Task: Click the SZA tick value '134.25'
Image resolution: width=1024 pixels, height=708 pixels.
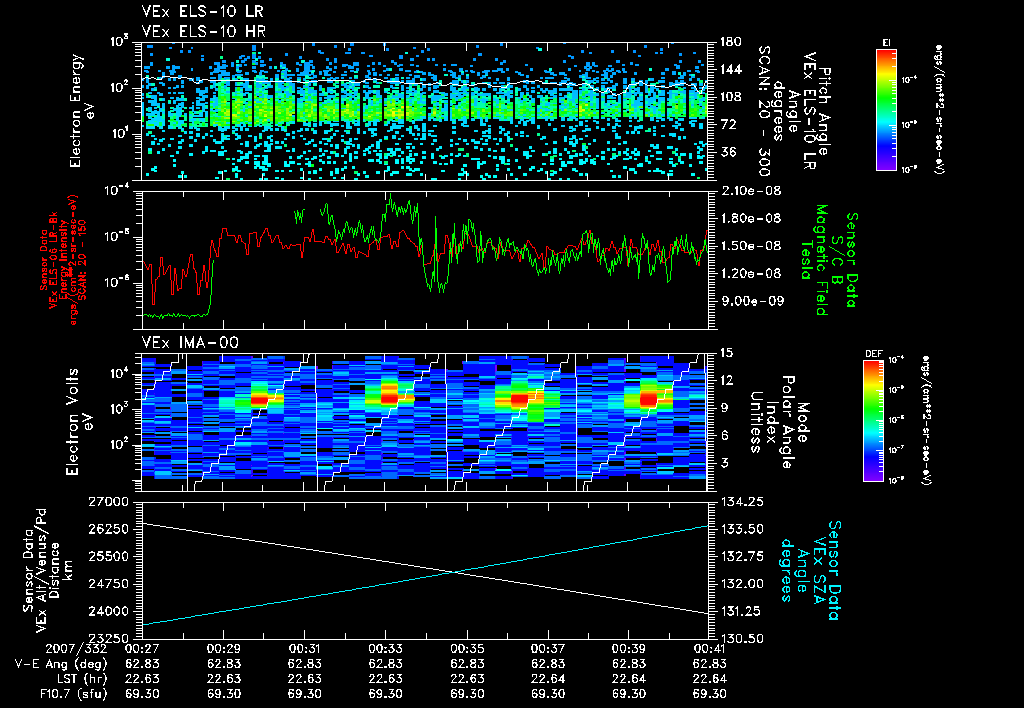Action: pos(743,502)
